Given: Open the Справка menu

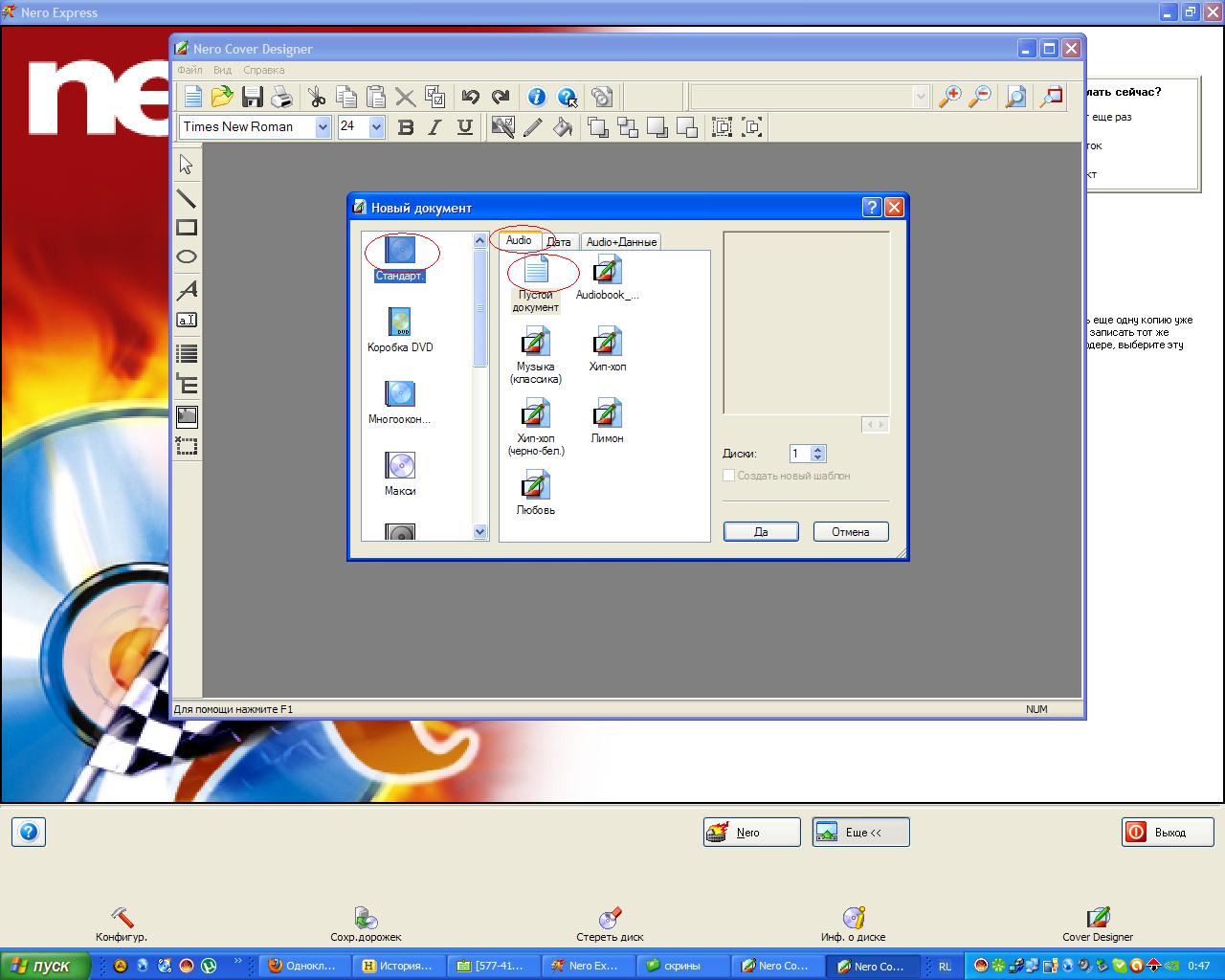Looking at the screenshot, I should tap(263, 70).
